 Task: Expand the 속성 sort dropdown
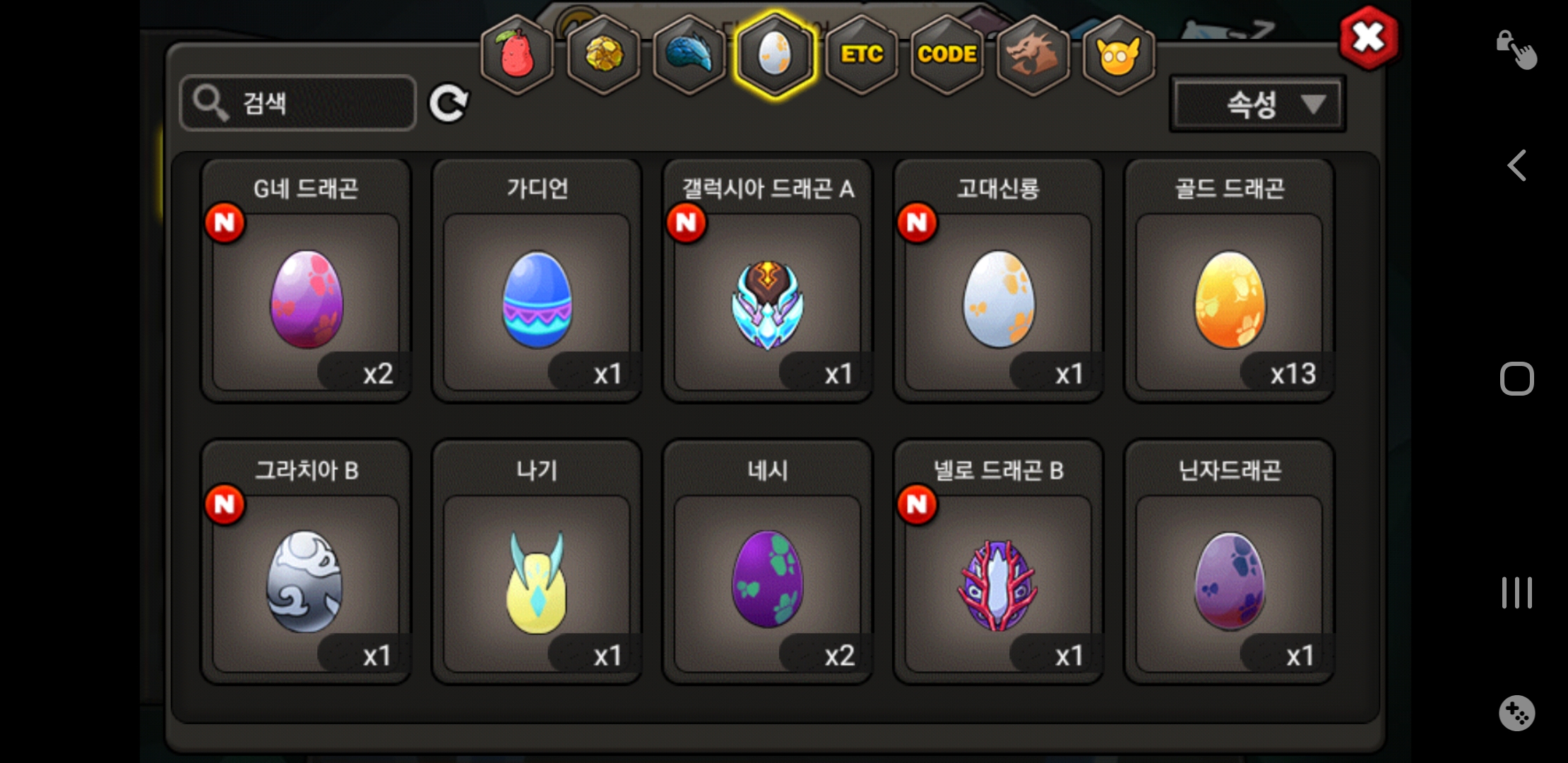point(1258,104)
